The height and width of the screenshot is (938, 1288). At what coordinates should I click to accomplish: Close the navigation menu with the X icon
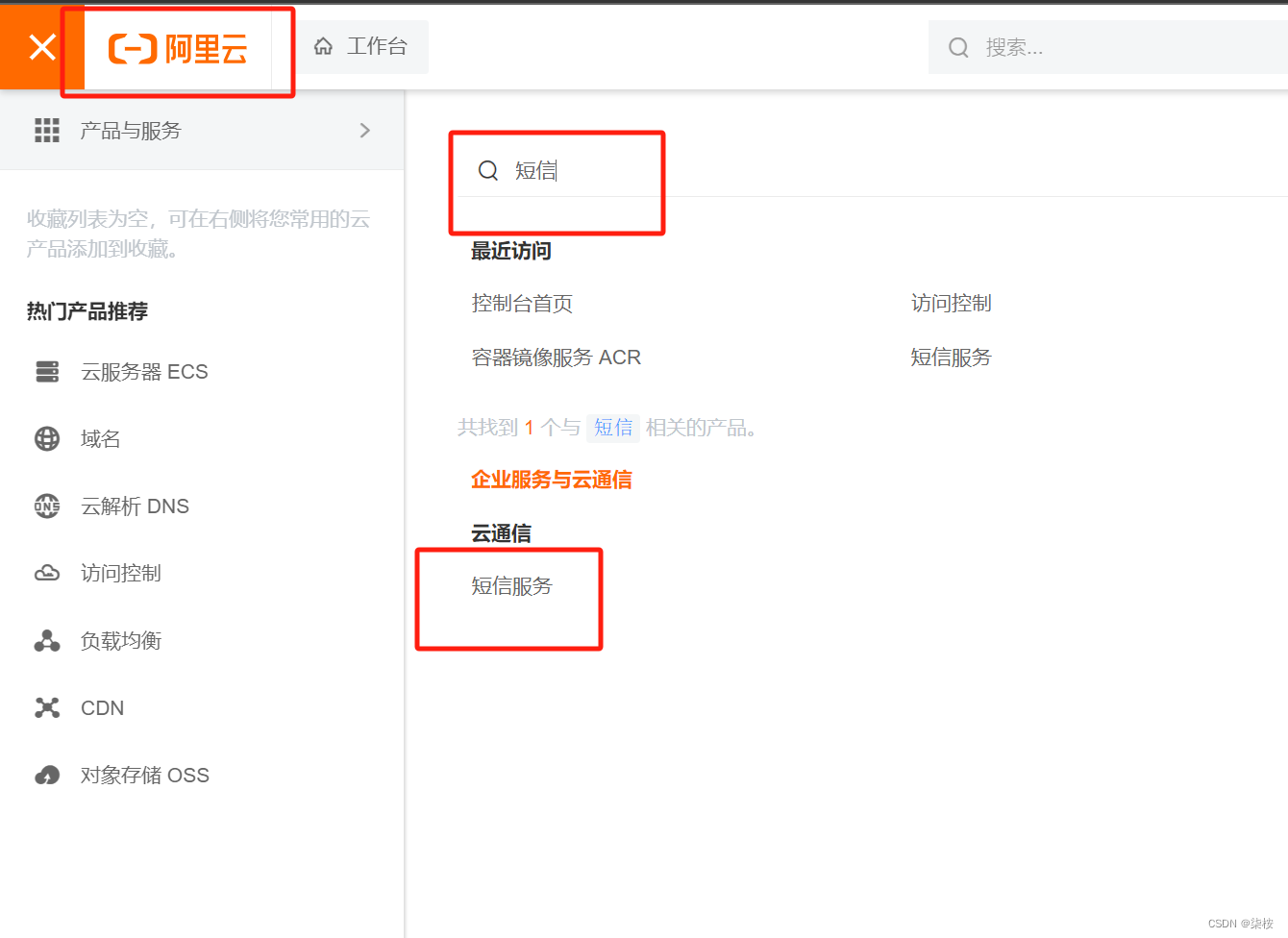coord(42,46)
